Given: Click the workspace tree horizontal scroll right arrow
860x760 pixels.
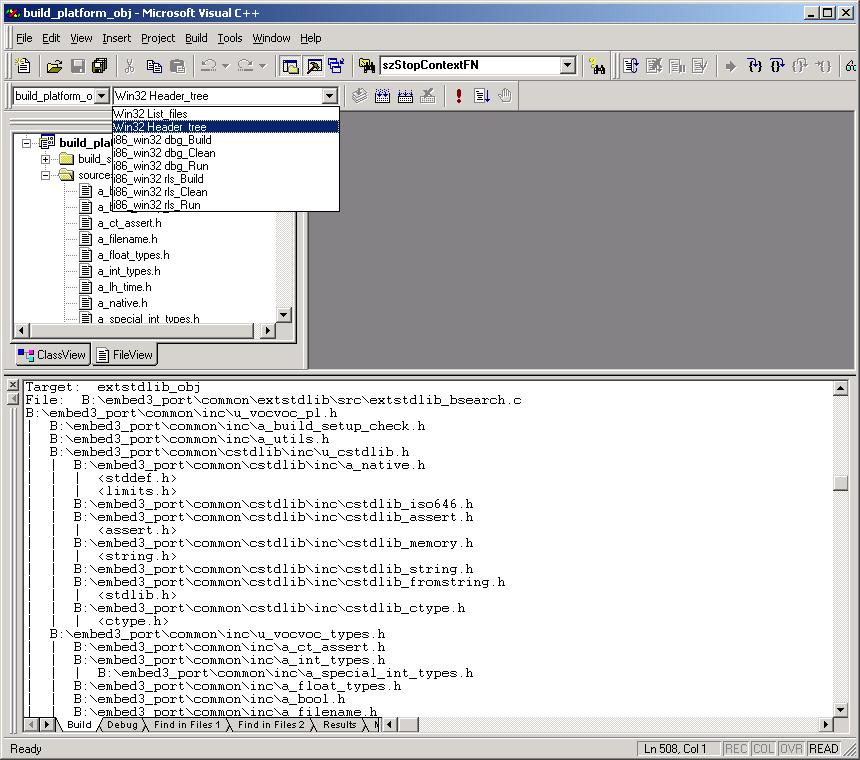Looking at the screenshot, I should coord(267,331).
